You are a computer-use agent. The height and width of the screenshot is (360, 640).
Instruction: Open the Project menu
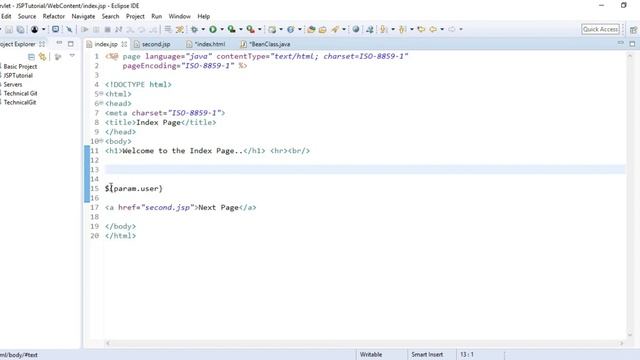tap(135, 16)
